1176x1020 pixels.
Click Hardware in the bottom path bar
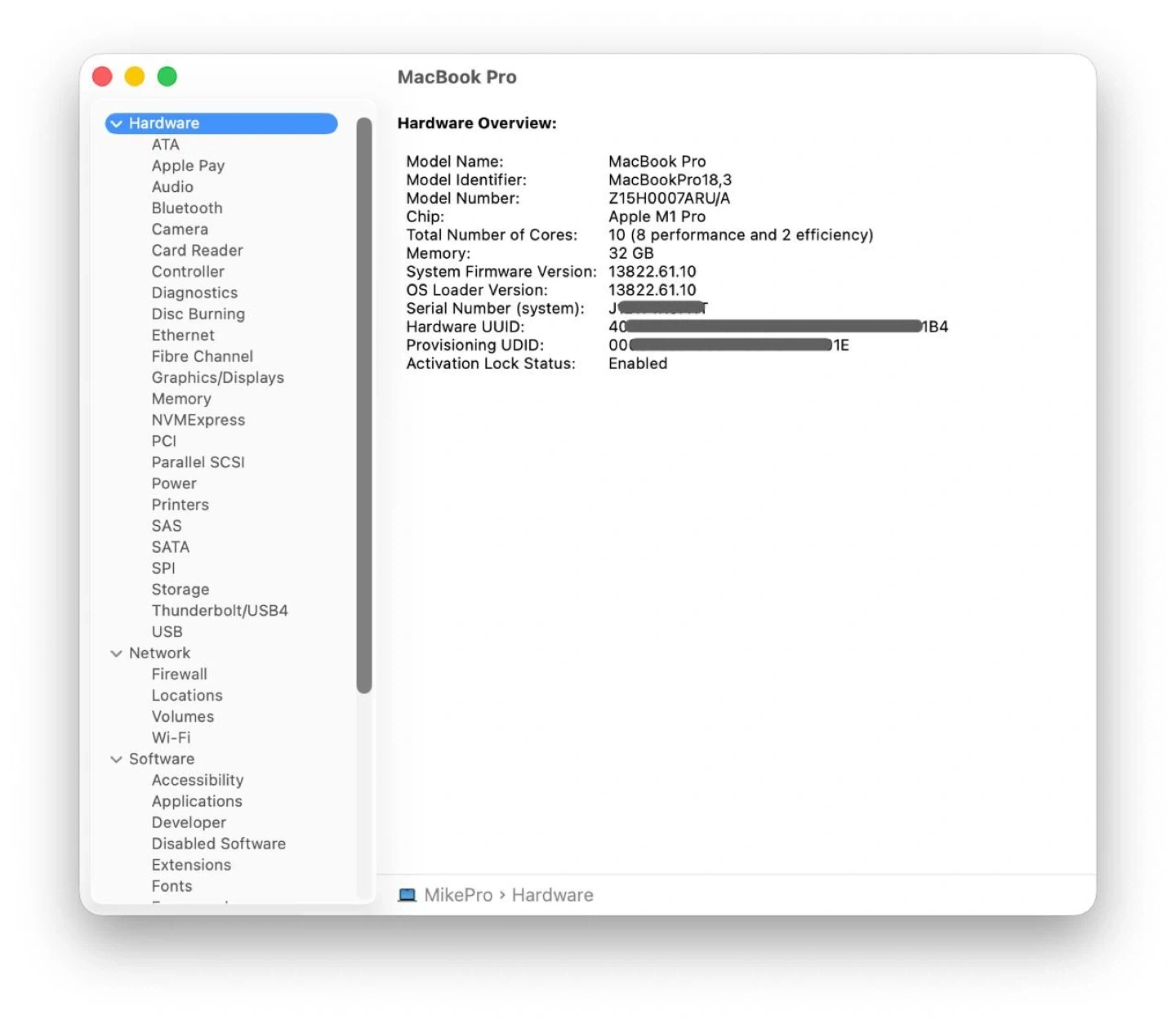552,895
